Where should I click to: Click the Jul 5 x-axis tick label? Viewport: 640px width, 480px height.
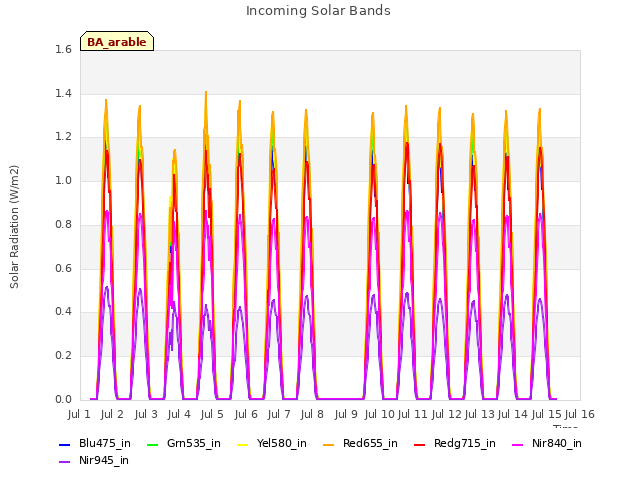click(x=212, y=414)
